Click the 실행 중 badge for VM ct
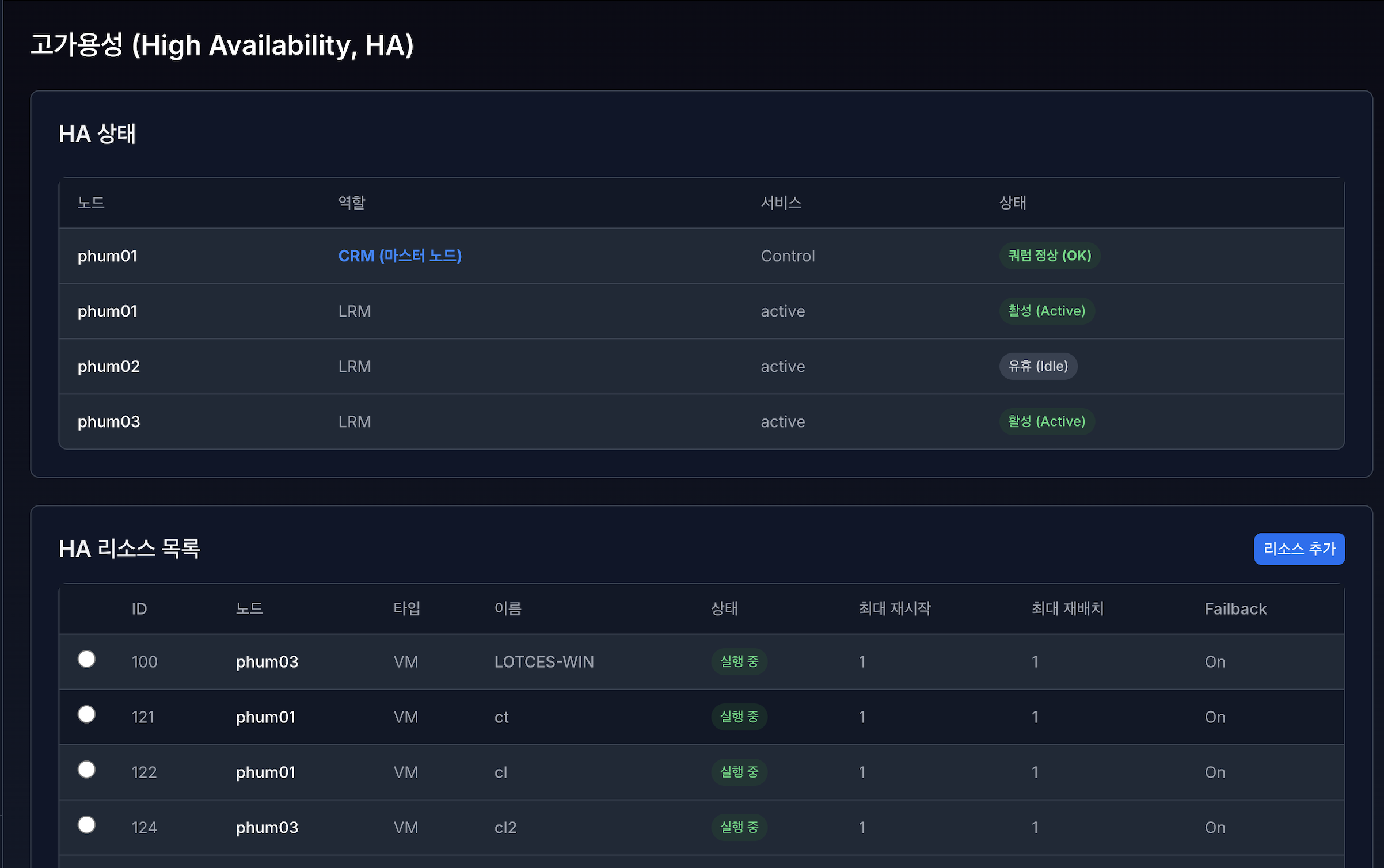The width and height of the screenshot is (1384, 868). pos(739,717)
